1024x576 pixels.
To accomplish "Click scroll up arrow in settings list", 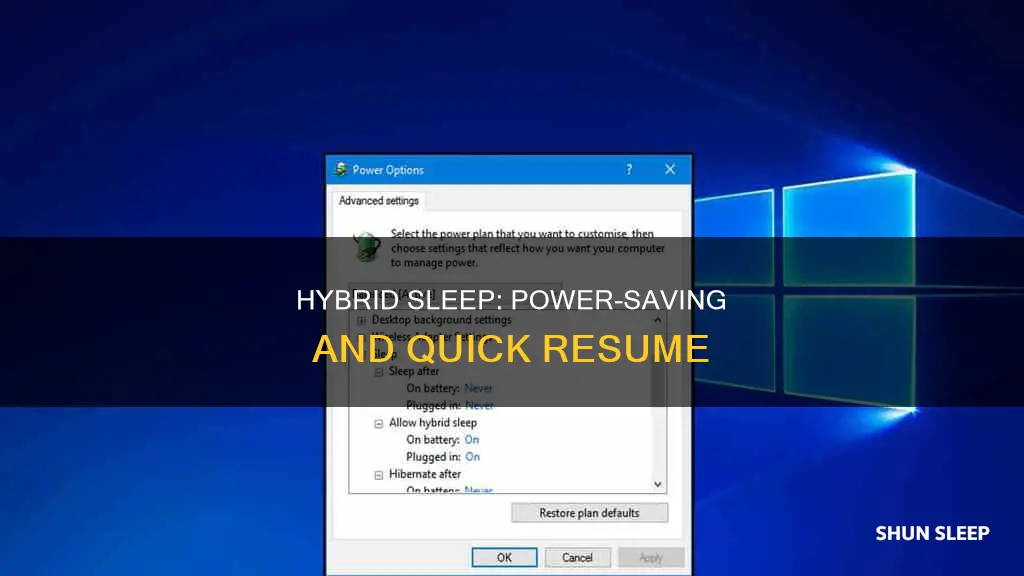I will (658, 320).
